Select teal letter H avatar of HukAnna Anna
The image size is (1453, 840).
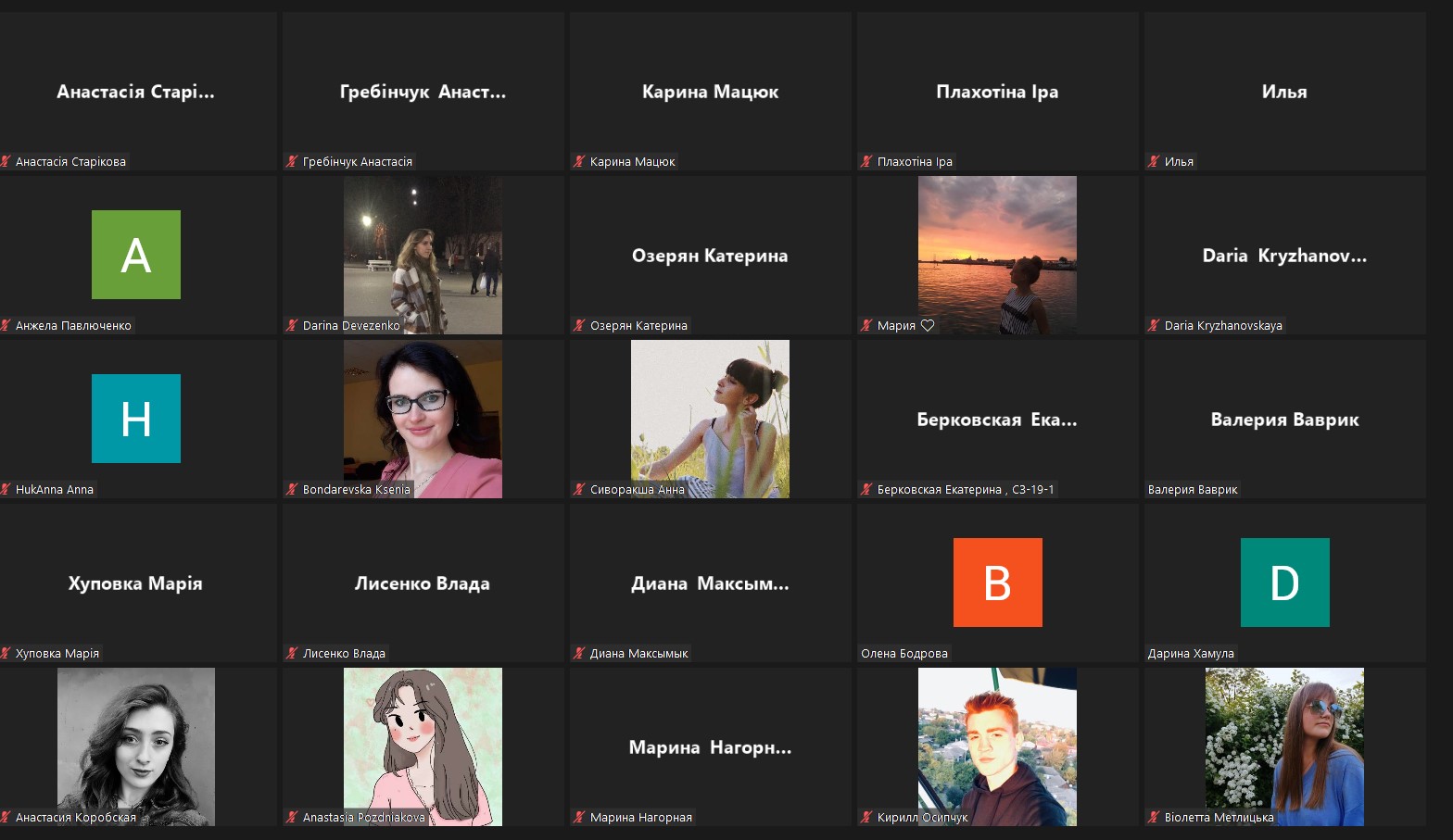136,419
